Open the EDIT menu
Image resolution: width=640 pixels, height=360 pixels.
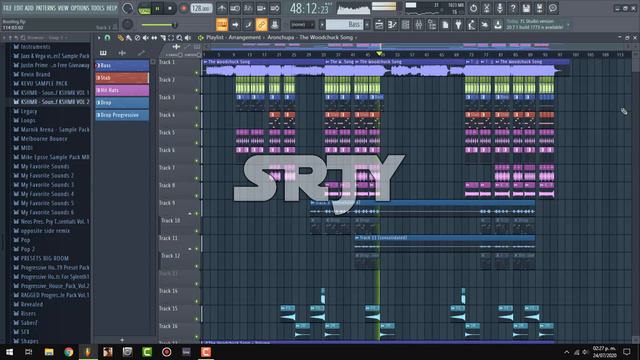point(18,8)
